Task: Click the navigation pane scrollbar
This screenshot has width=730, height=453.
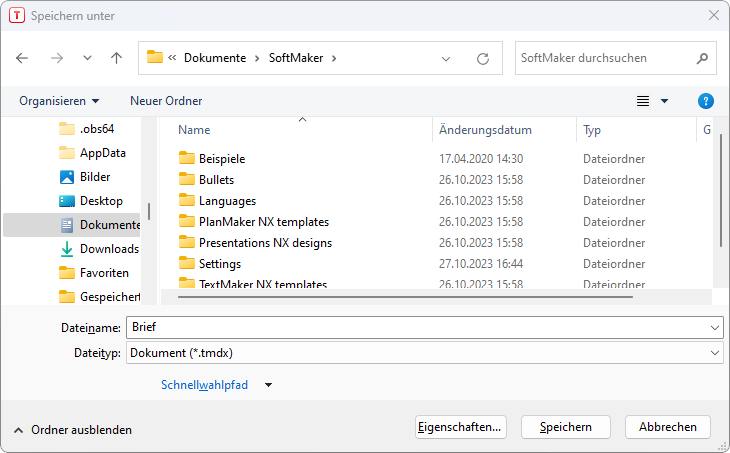Action: coord(149,211)
